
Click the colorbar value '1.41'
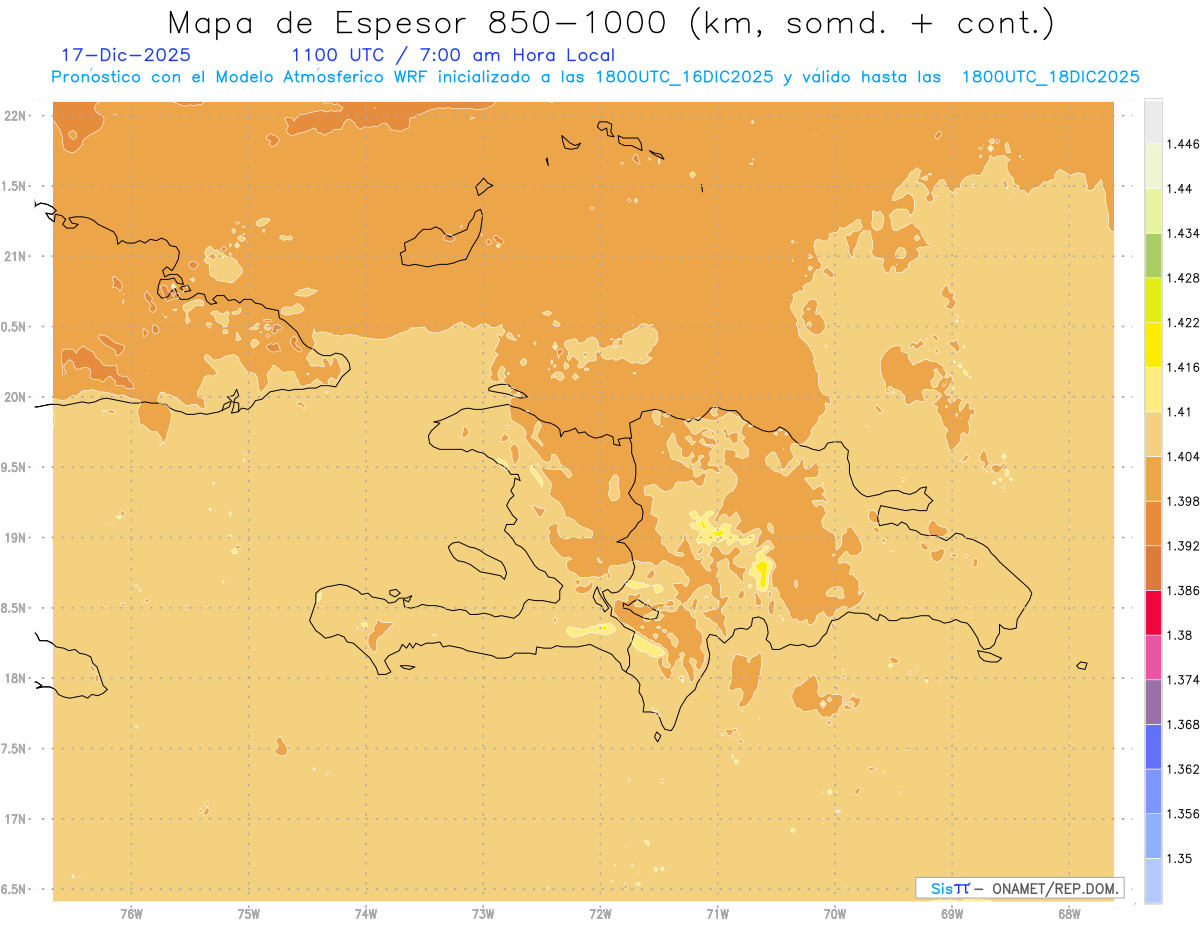tap(1180, 412)
